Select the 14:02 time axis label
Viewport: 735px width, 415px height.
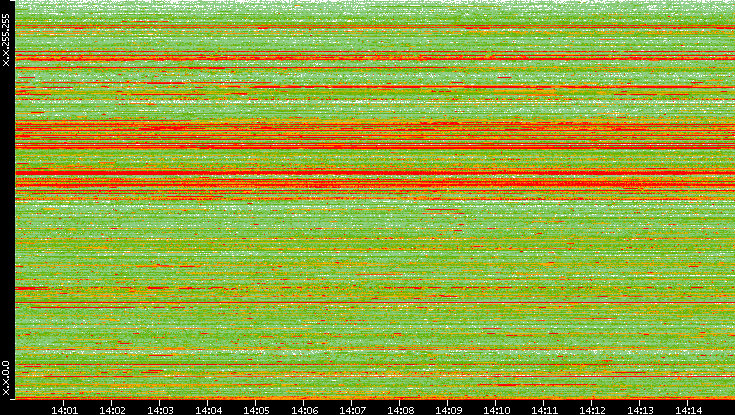[x=112, y=410]
